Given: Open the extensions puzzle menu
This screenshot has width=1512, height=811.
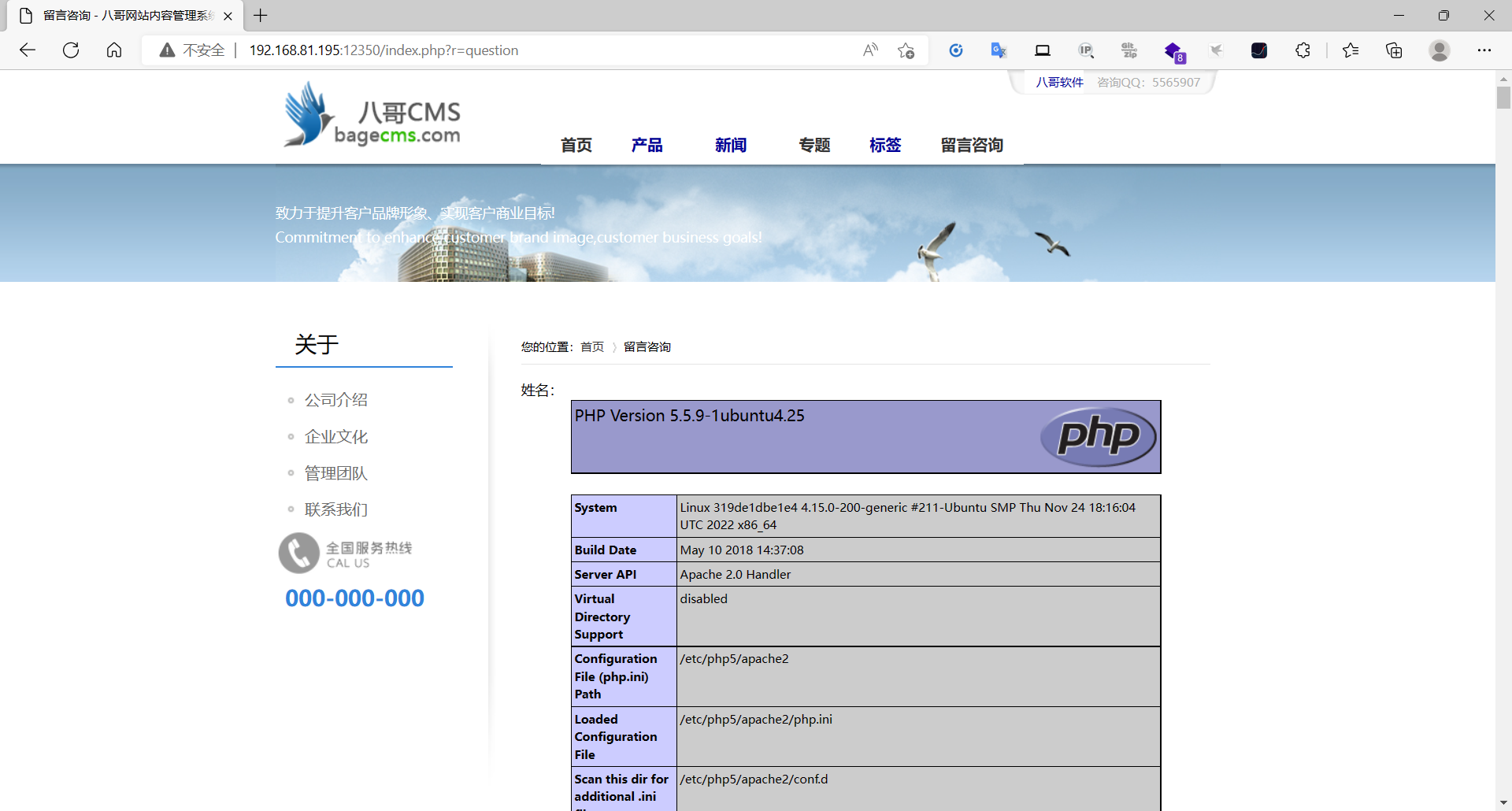Looking at the screenshot, I should coord(1303,50).
